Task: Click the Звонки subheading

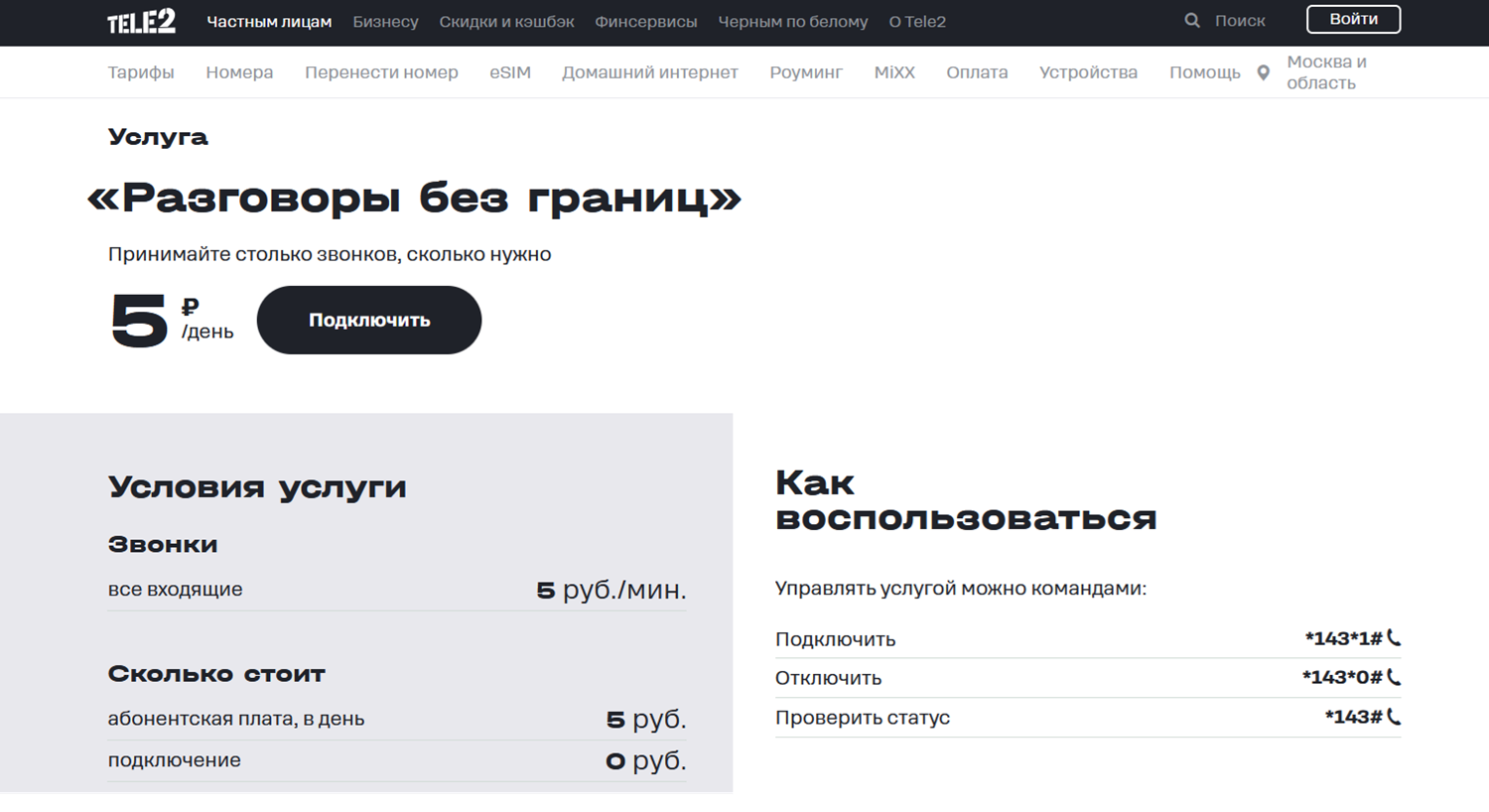Action: click(x=163, y=544)
